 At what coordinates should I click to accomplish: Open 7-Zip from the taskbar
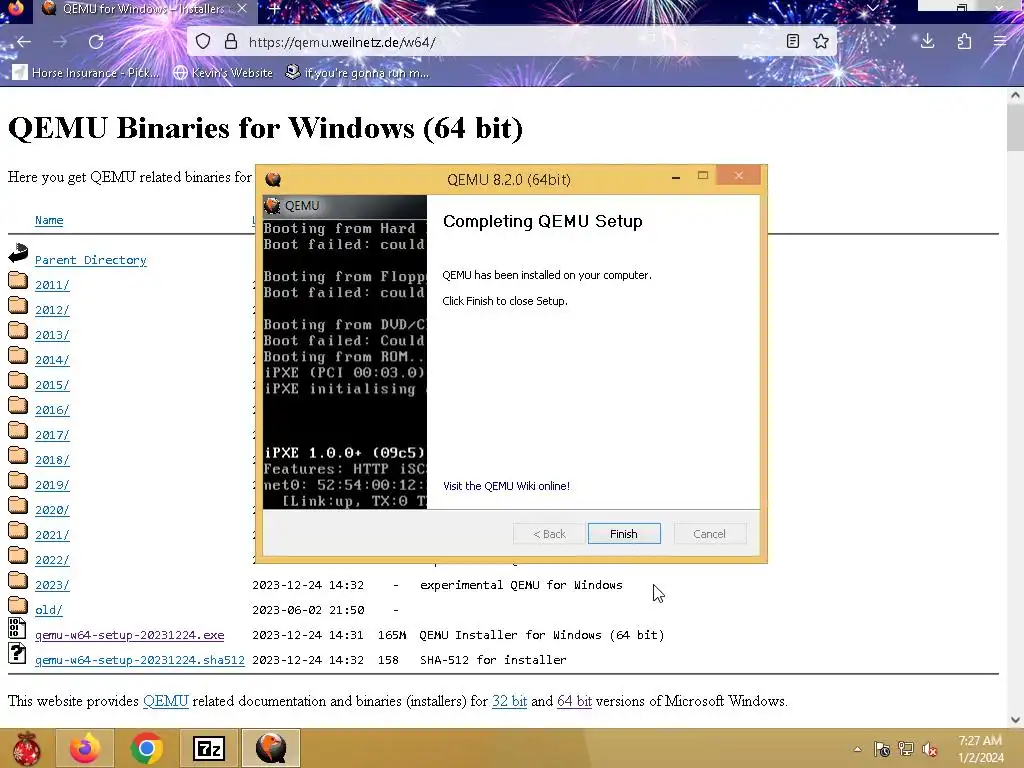[x=208, y=748]
